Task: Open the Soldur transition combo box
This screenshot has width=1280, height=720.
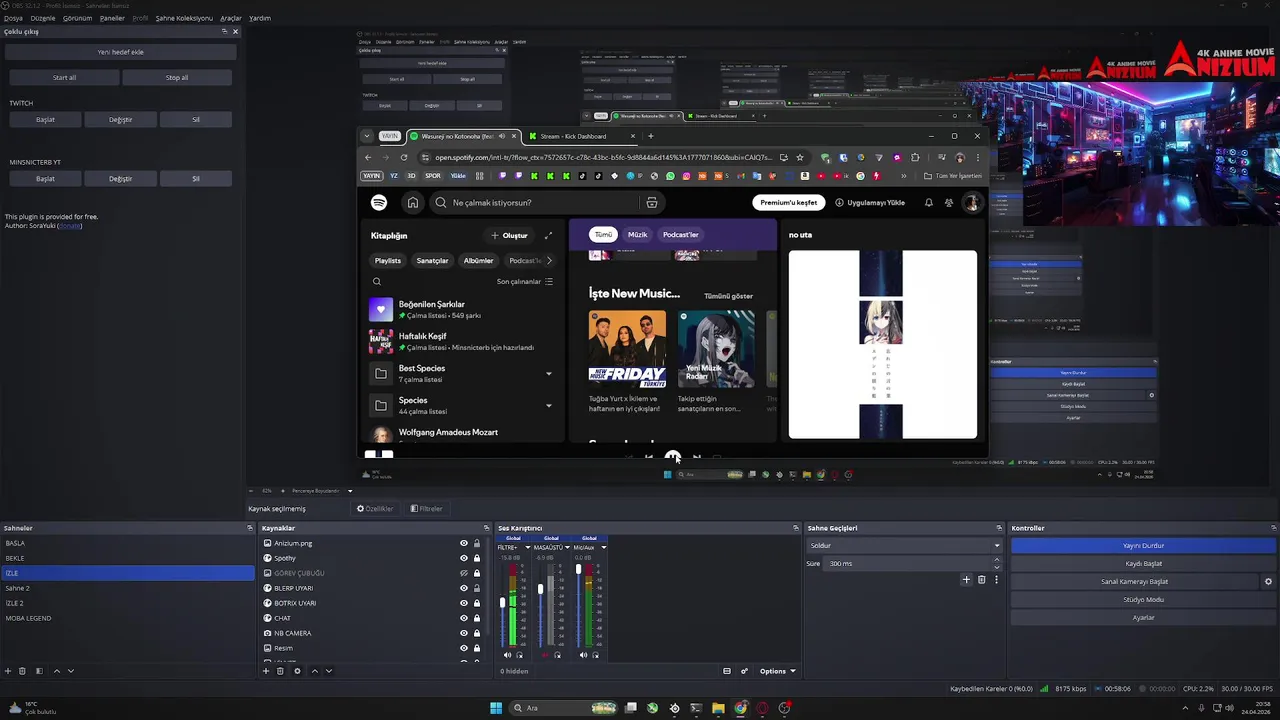Action: [904, 546]
